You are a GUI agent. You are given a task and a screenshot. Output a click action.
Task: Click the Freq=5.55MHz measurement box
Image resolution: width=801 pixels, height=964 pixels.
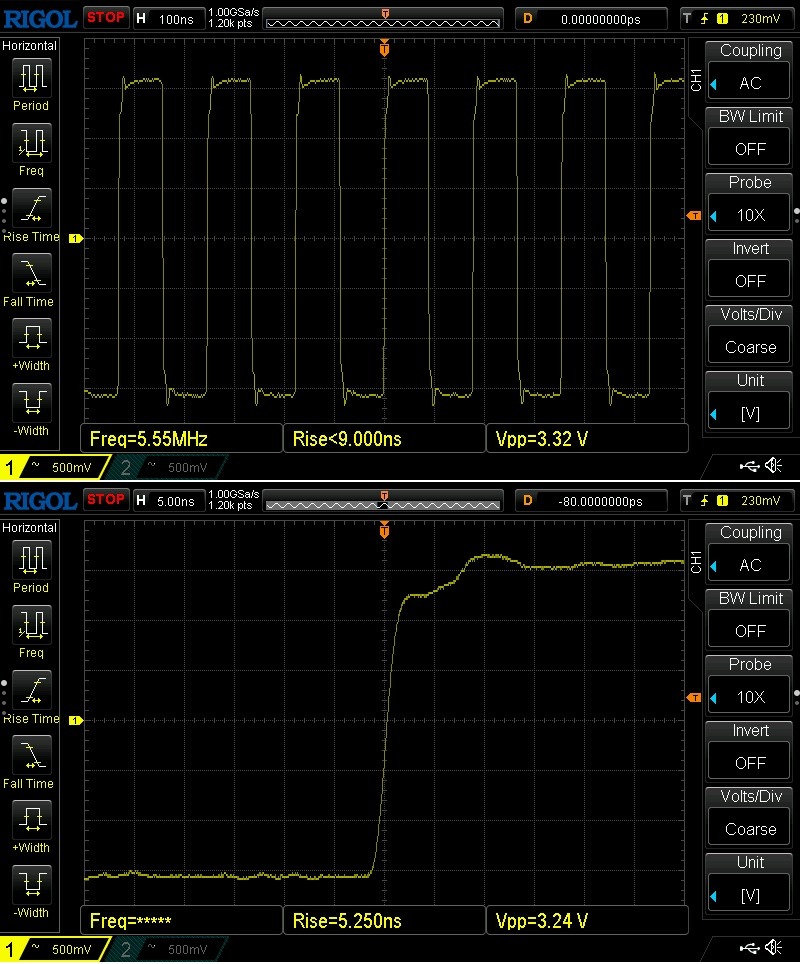(x=181, y=438)
